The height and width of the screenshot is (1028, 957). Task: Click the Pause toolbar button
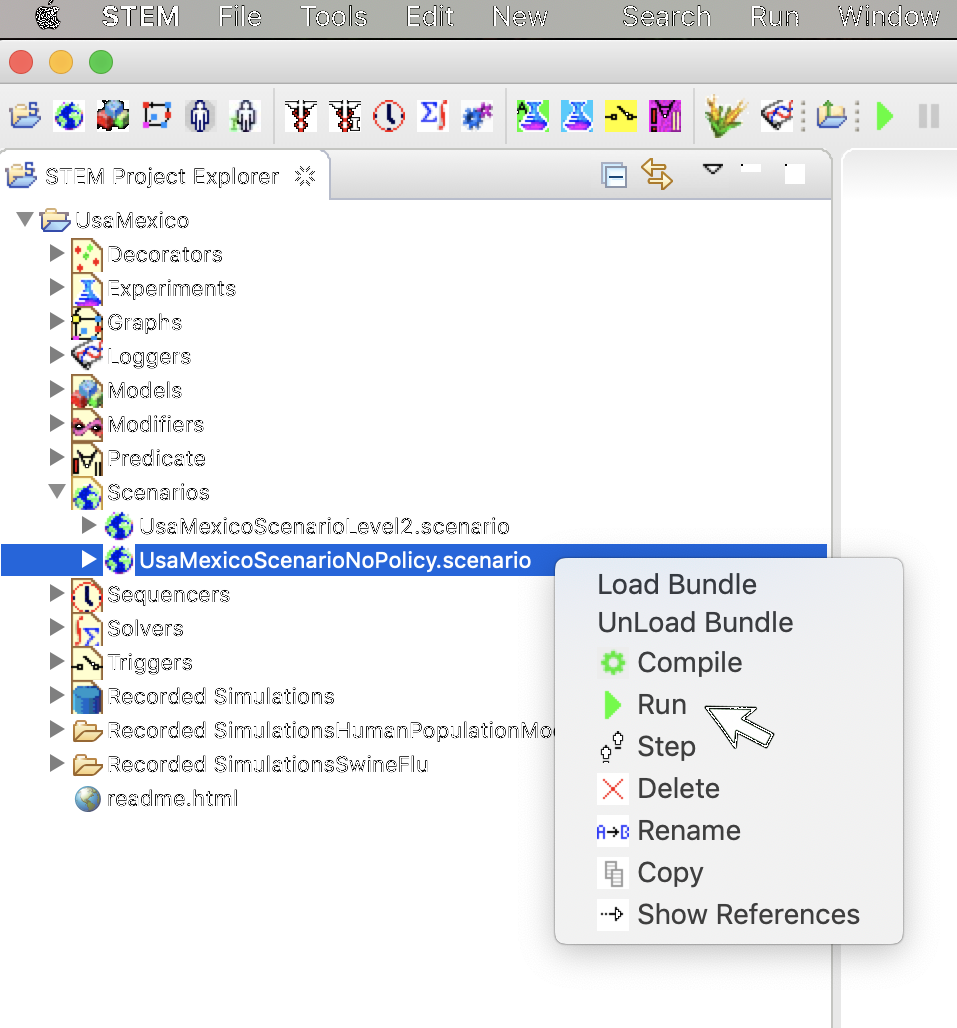[x=929, y=116]
